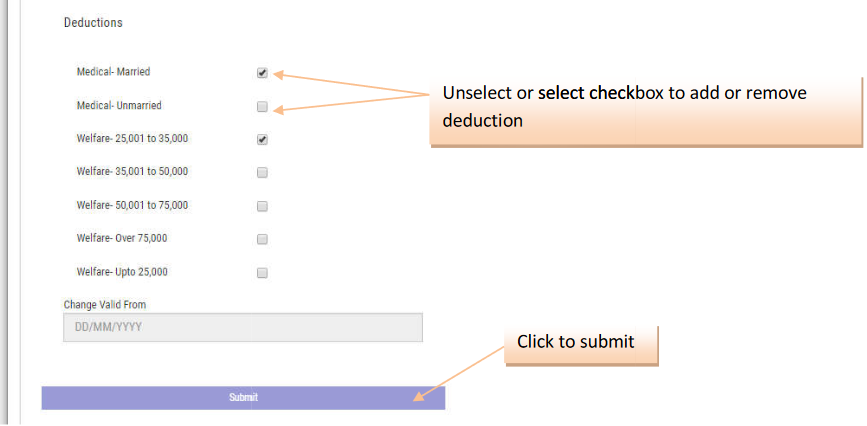Check the Welfare- Over 75,000 checkbox
This screenshot has width=867, height=426.
pos(262,239)
